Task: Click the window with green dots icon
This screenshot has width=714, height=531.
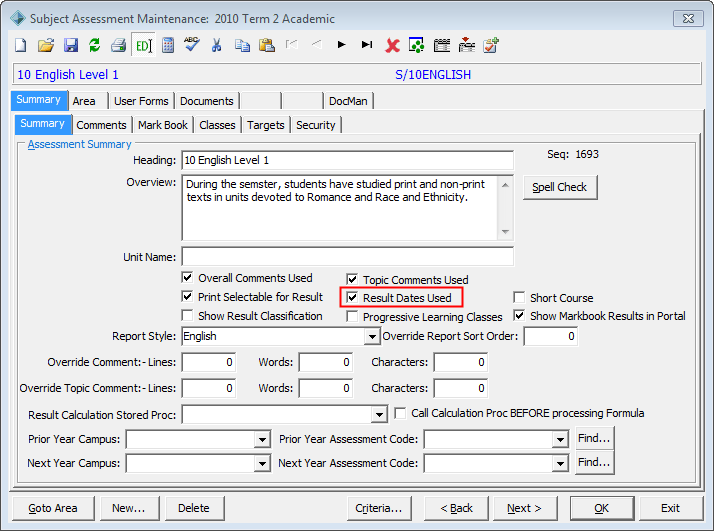Action: pos(417,45)
